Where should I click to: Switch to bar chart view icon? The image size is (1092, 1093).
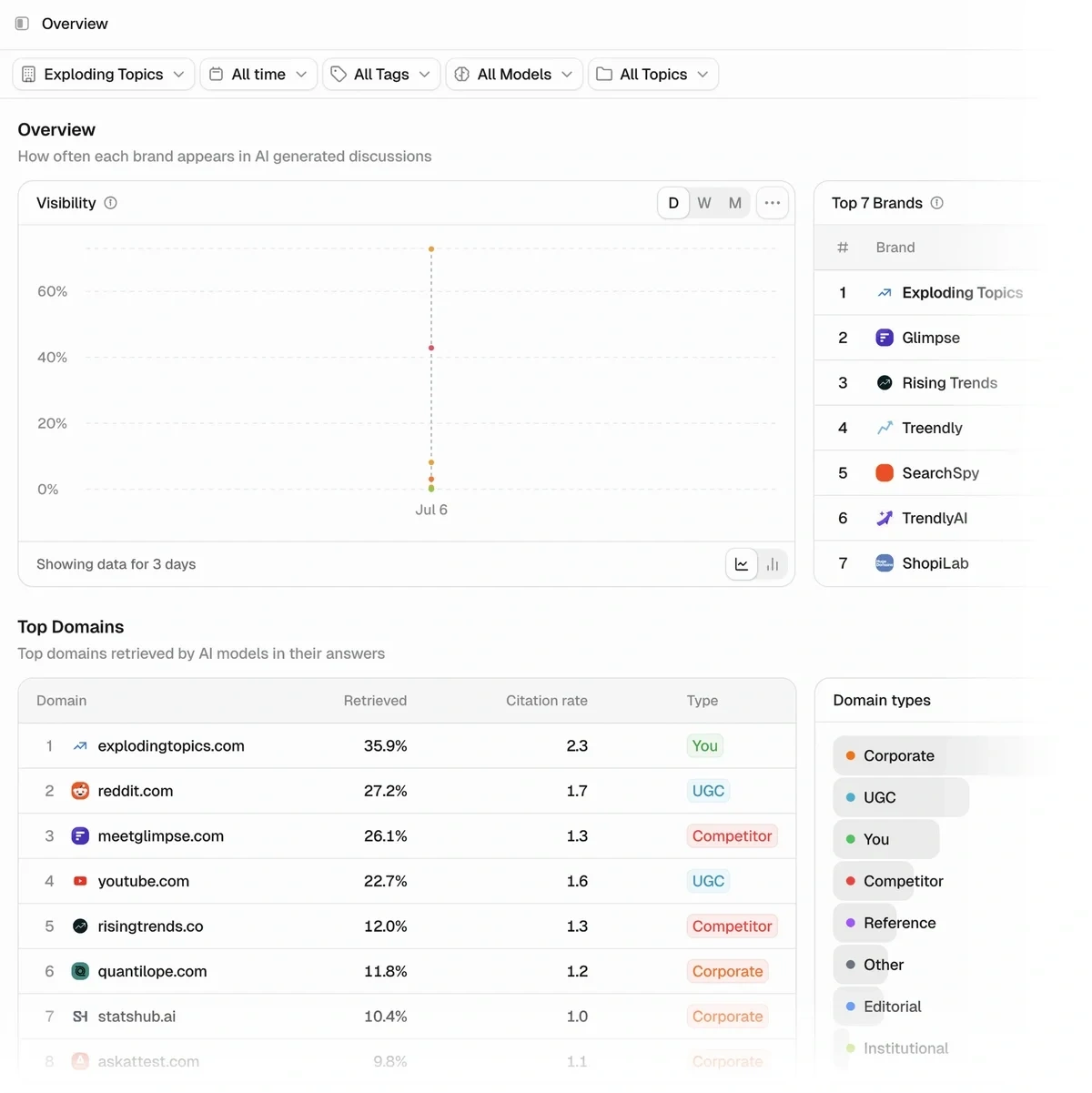(773, 564)
